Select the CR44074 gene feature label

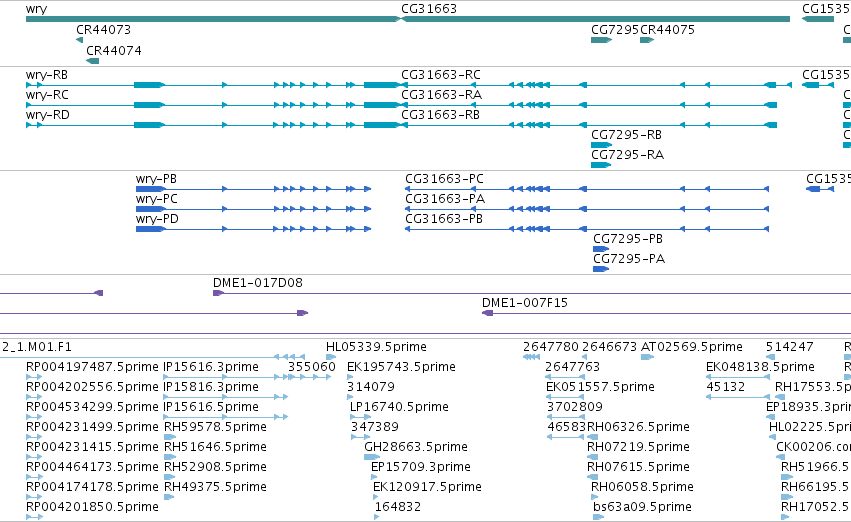113,50
